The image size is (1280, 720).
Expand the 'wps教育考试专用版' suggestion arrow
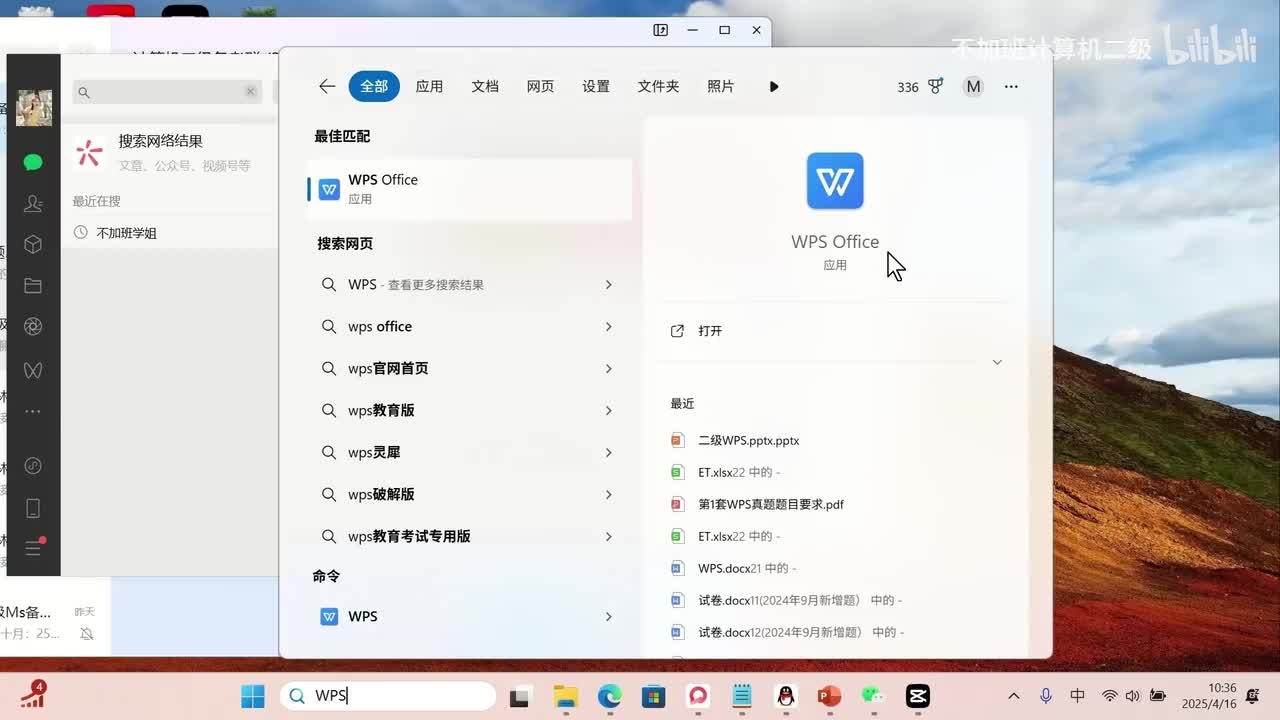coord(608,537)
